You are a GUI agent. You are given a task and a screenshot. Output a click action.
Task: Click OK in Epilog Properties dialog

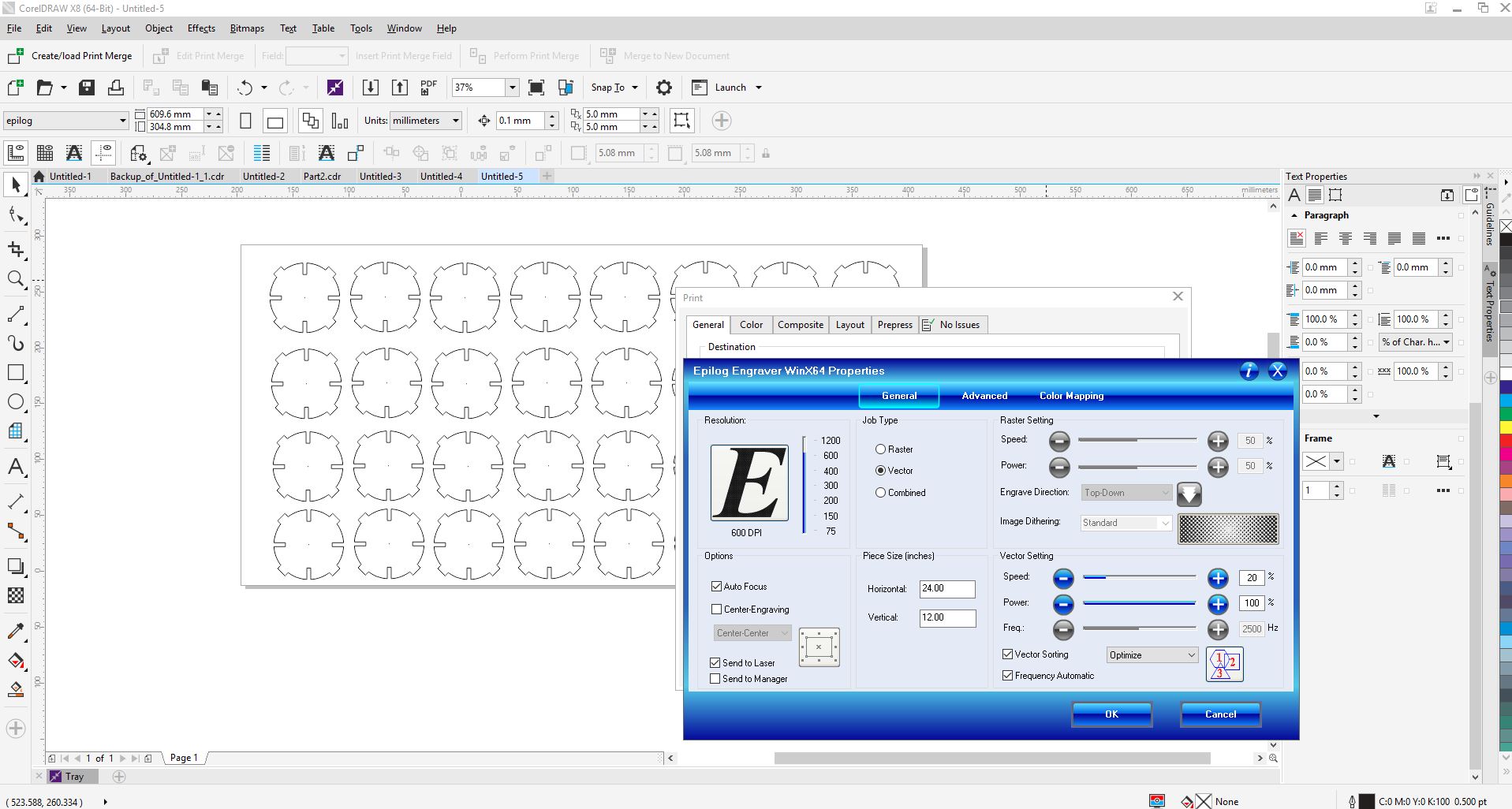click(x=1111, y=714)
